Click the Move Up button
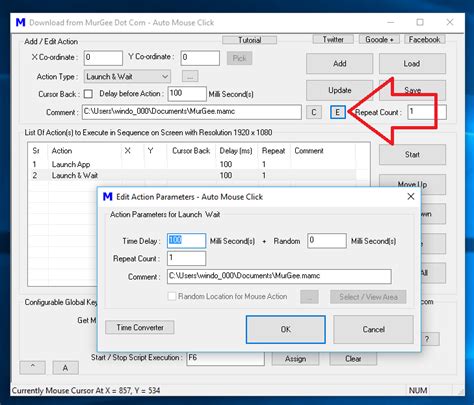This screenshot has width=474, height=405. tap(412, 184)
